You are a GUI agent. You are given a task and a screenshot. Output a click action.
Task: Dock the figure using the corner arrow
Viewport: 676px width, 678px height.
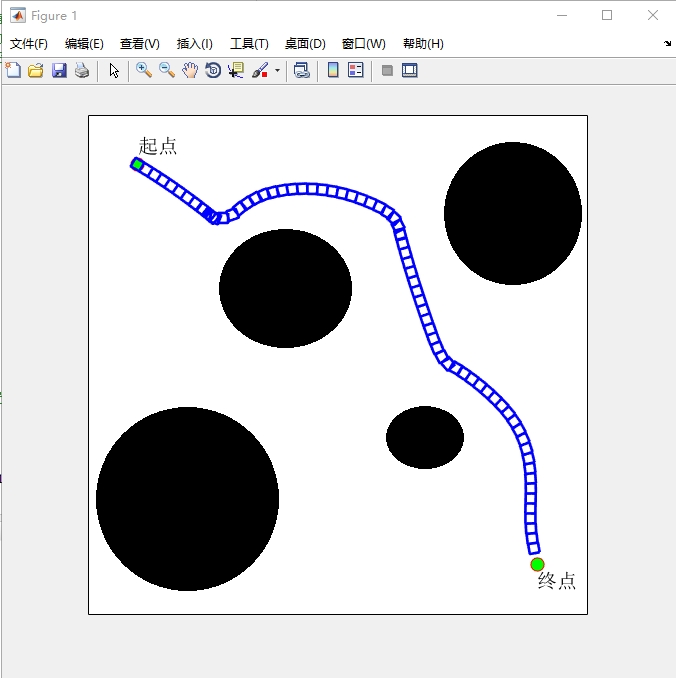pos(667,43)
